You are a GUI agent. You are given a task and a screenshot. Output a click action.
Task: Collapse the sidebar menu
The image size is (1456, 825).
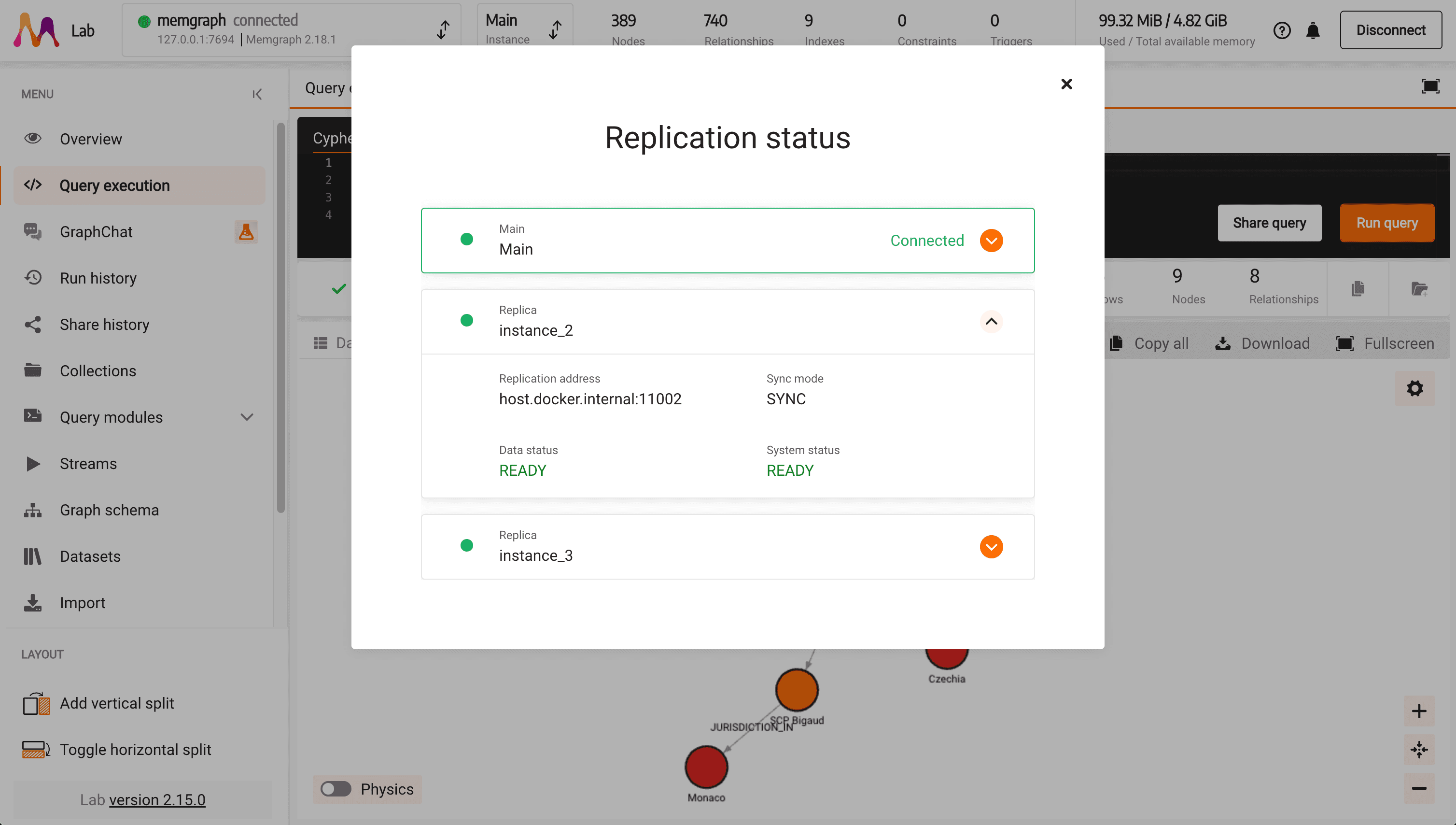(257, 94)
